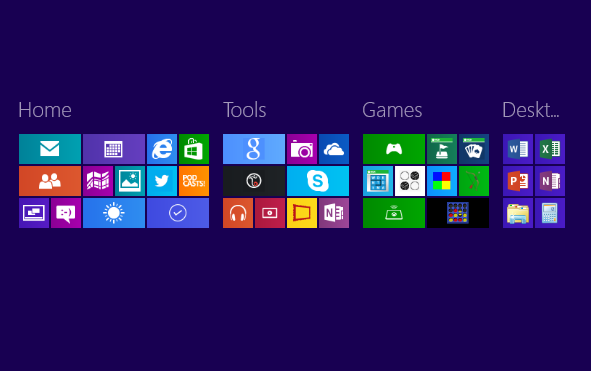The image size is (591, 371).
Task: Open the Mail envelope tile
Action: point(50,149)
